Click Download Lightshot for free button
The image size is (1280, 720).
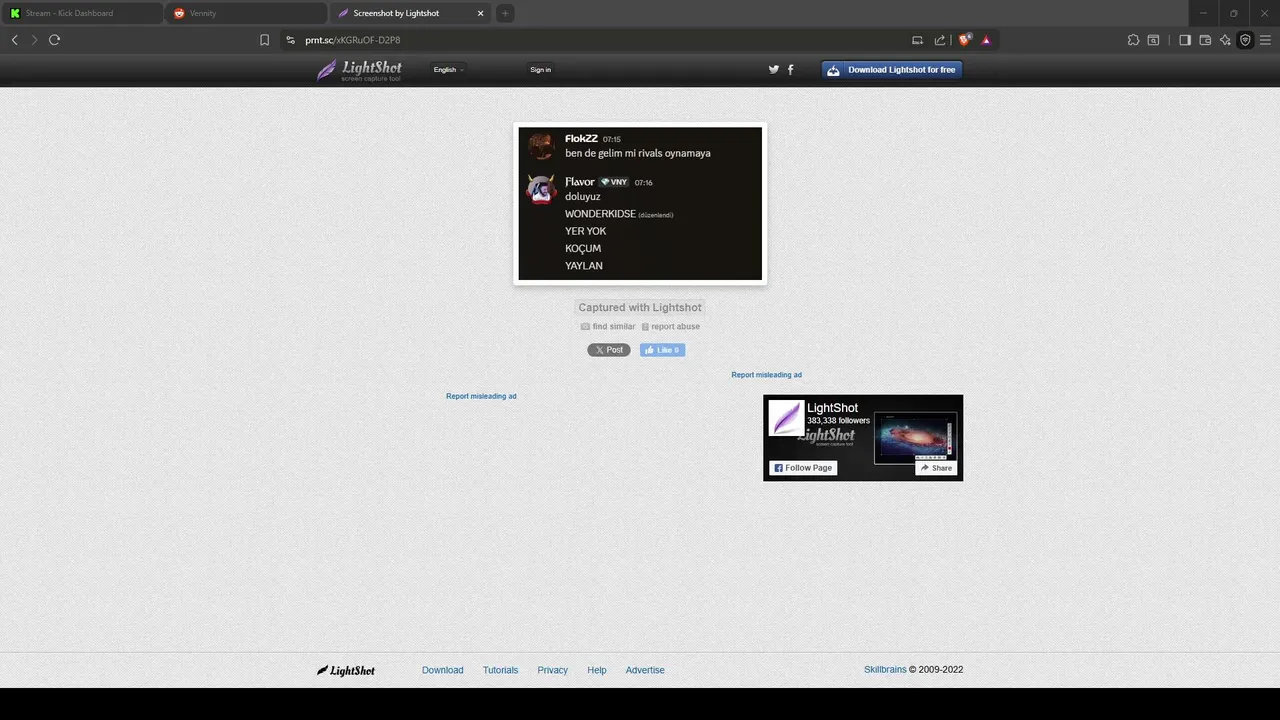pyautogui.click(x=892, y=70)
